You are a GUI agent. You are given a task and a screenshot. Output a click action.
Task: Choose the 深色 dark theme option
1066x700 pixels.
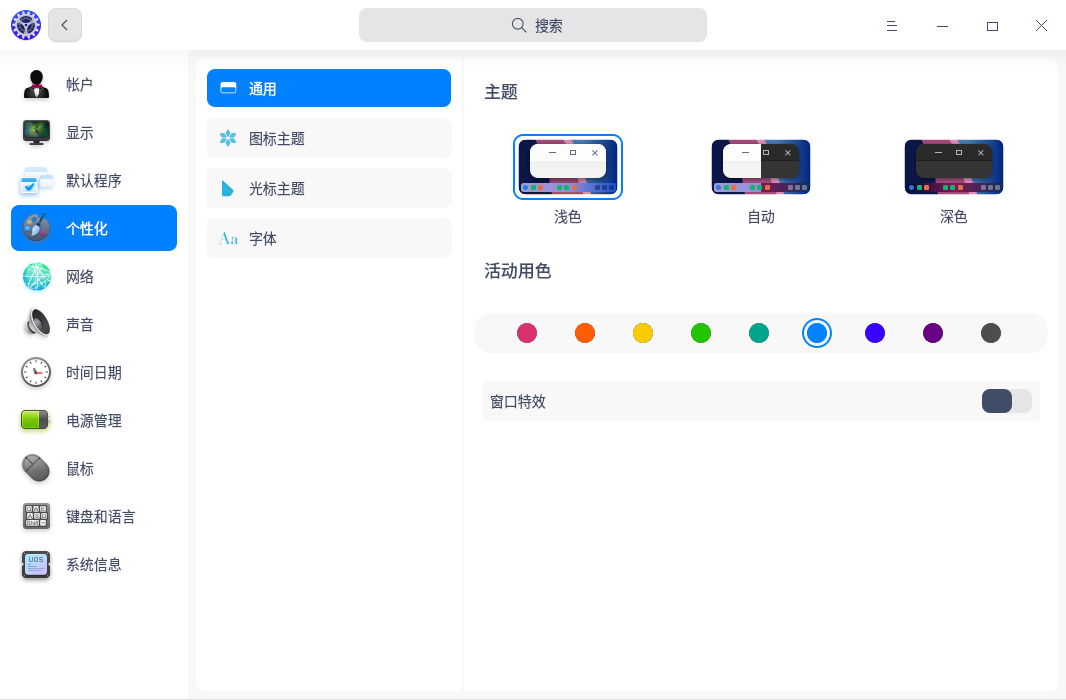click(x=953, y=167)
